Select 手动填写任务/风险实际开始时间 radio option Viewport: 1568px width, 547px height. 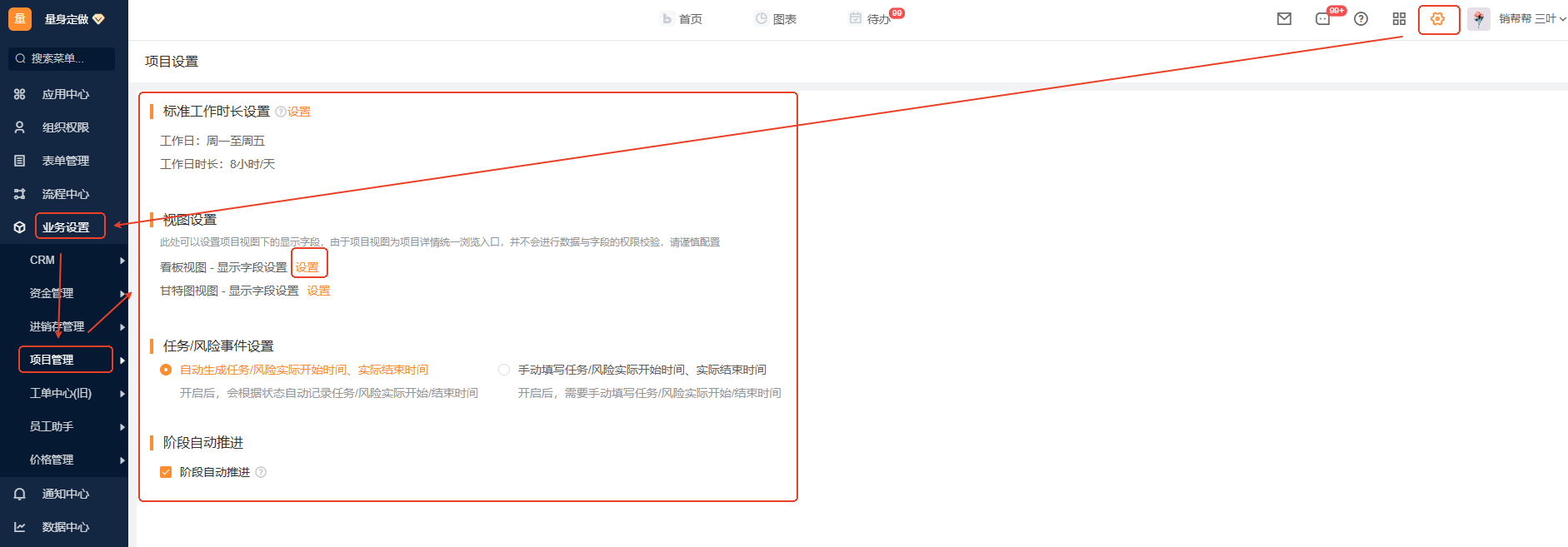tap(504, 370)
